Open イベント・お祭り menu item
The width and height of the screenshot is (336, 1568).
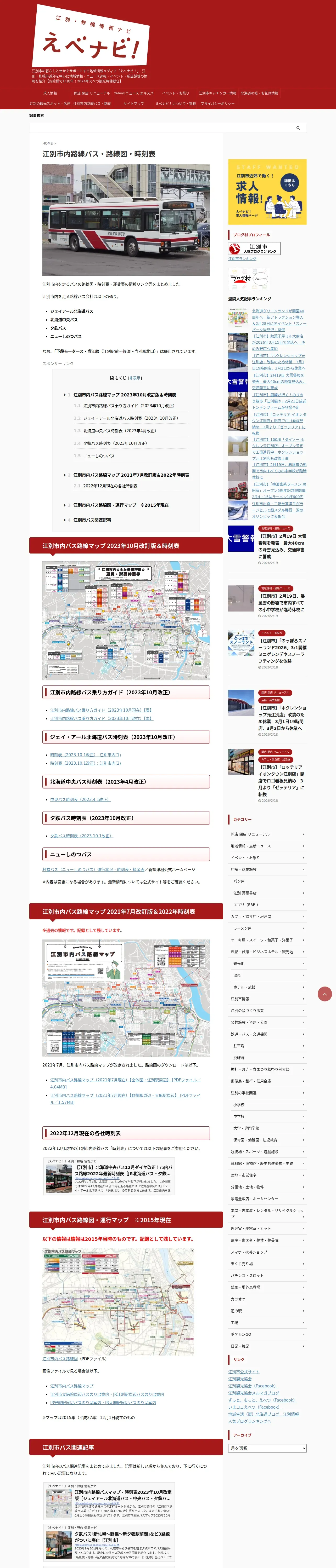176,93
